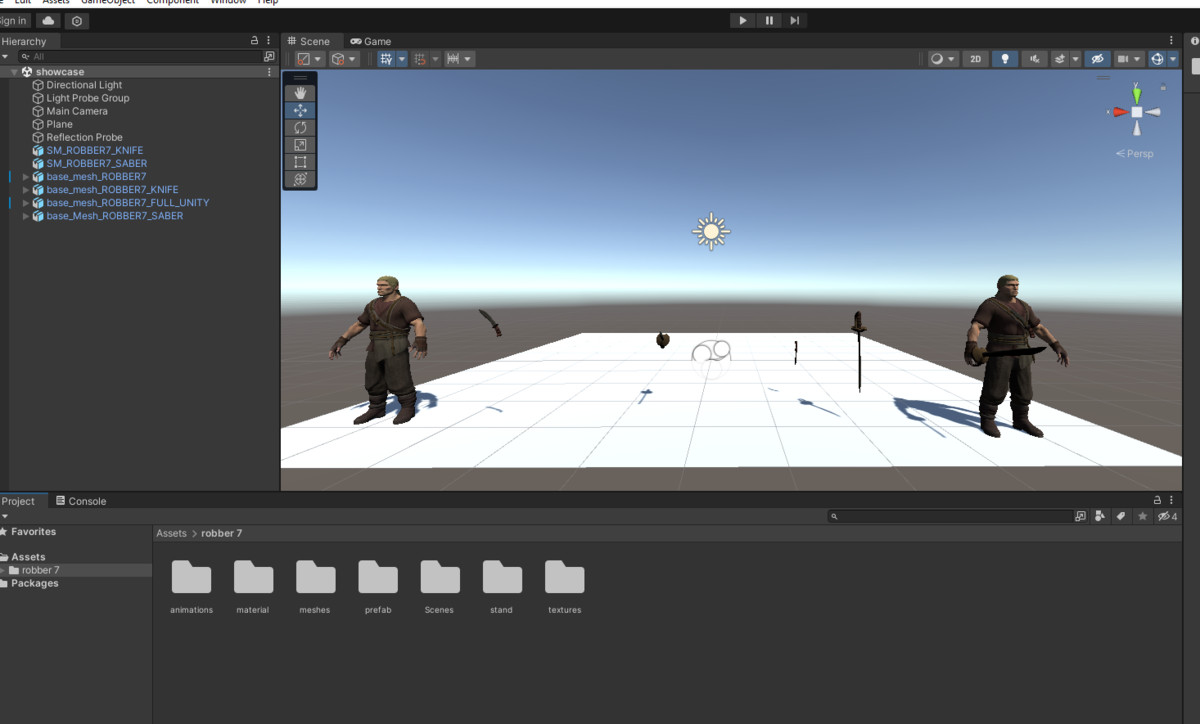The height and width of the screenshot is (724, 1200).
Task: Open the Console tab
Action: click(81, 501)
